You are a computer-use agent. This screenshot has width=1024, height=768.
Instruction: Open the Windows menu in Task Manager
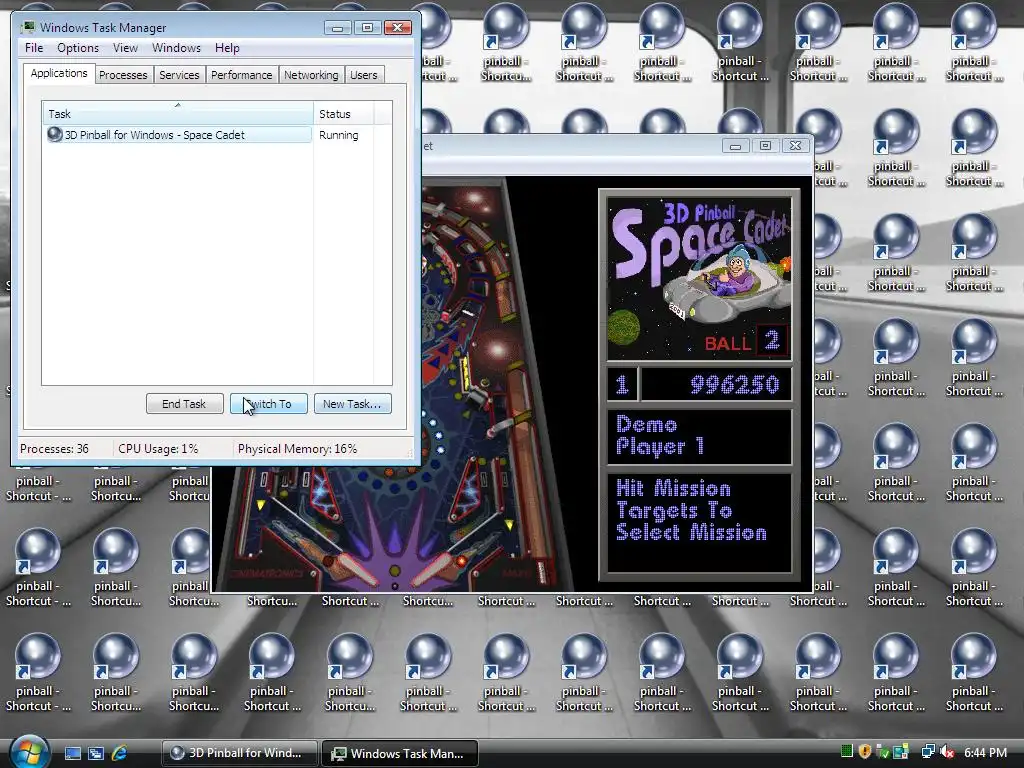pos(176,48)
